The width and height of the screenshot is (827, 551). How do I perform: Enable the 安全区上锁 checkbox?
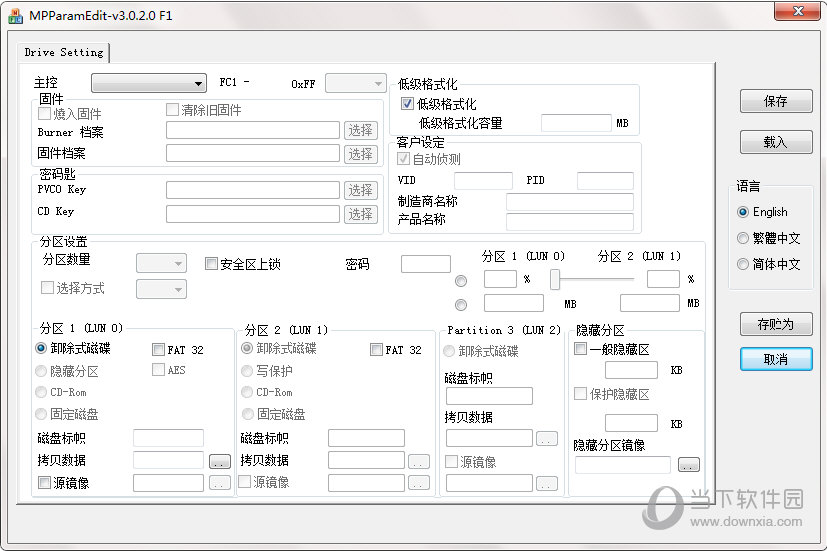211,263
